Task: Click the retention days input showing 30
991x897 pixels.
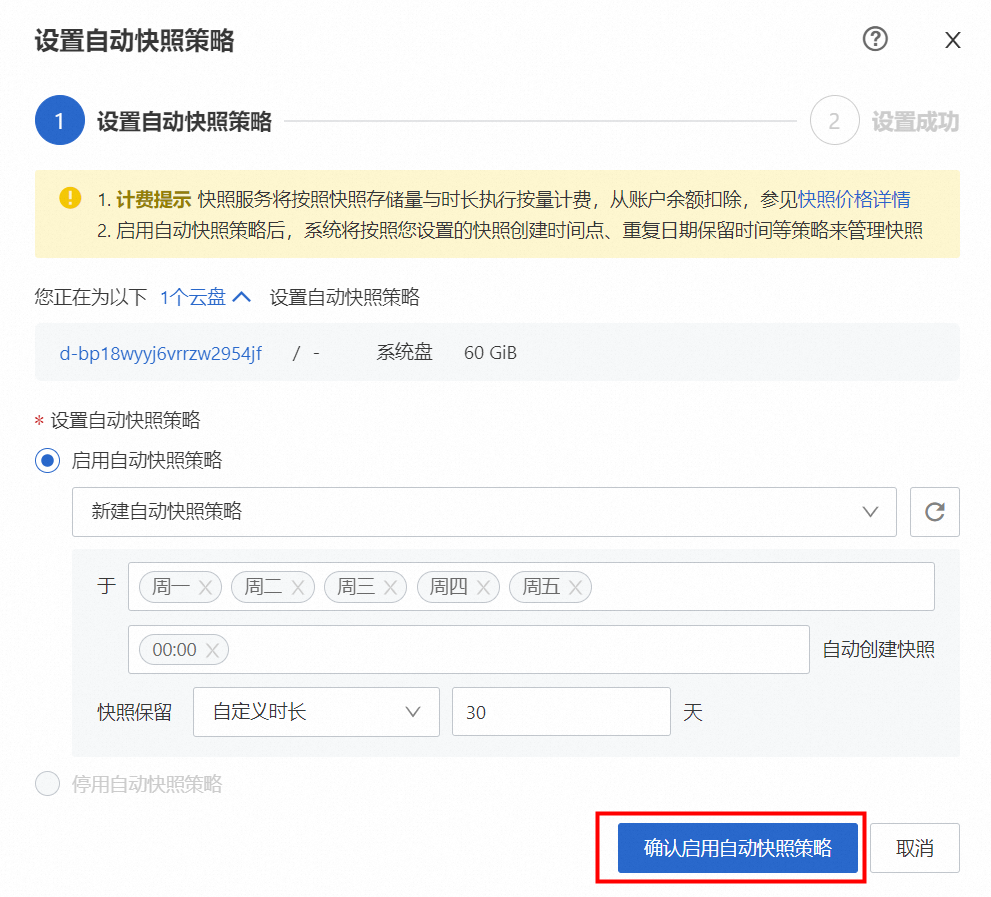Action: pyautogui.click(x=561, y=712)
